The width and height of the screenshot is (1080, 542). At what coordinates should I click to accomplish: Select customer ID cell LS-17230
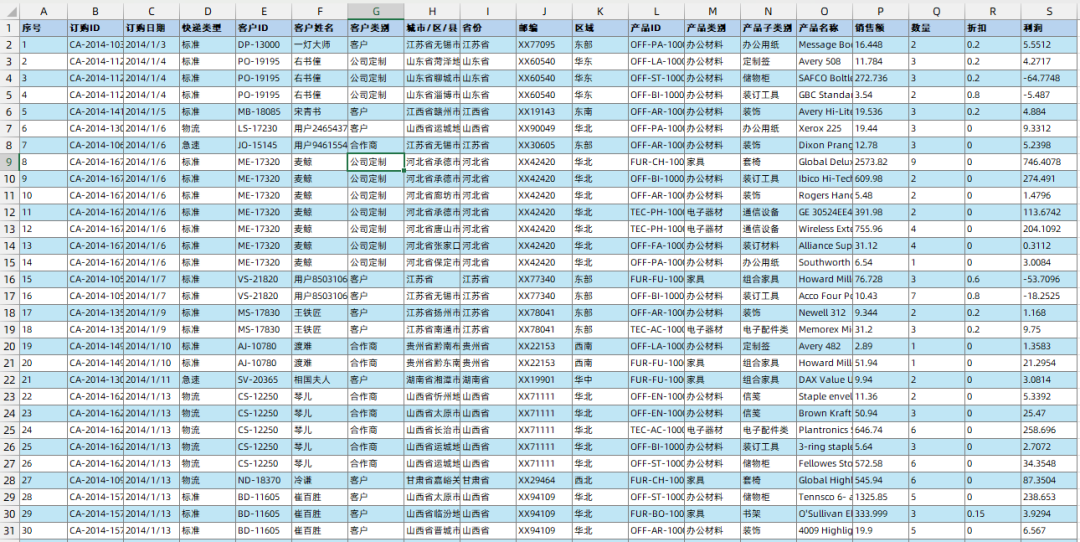(x=263, y=128)
